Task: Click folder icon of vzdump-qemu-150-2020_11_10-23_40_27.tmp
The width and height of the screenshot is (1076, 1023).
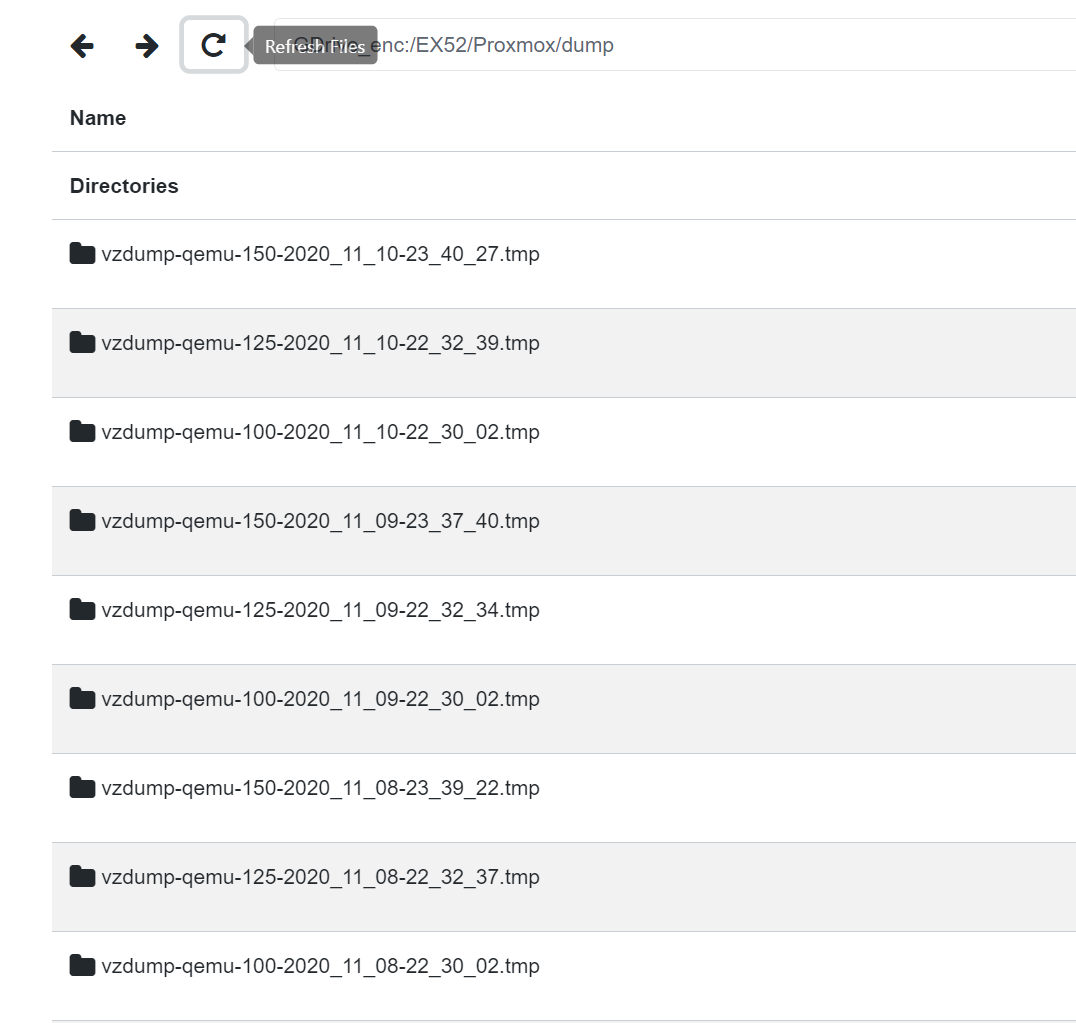Action: [x=82, y=253]
